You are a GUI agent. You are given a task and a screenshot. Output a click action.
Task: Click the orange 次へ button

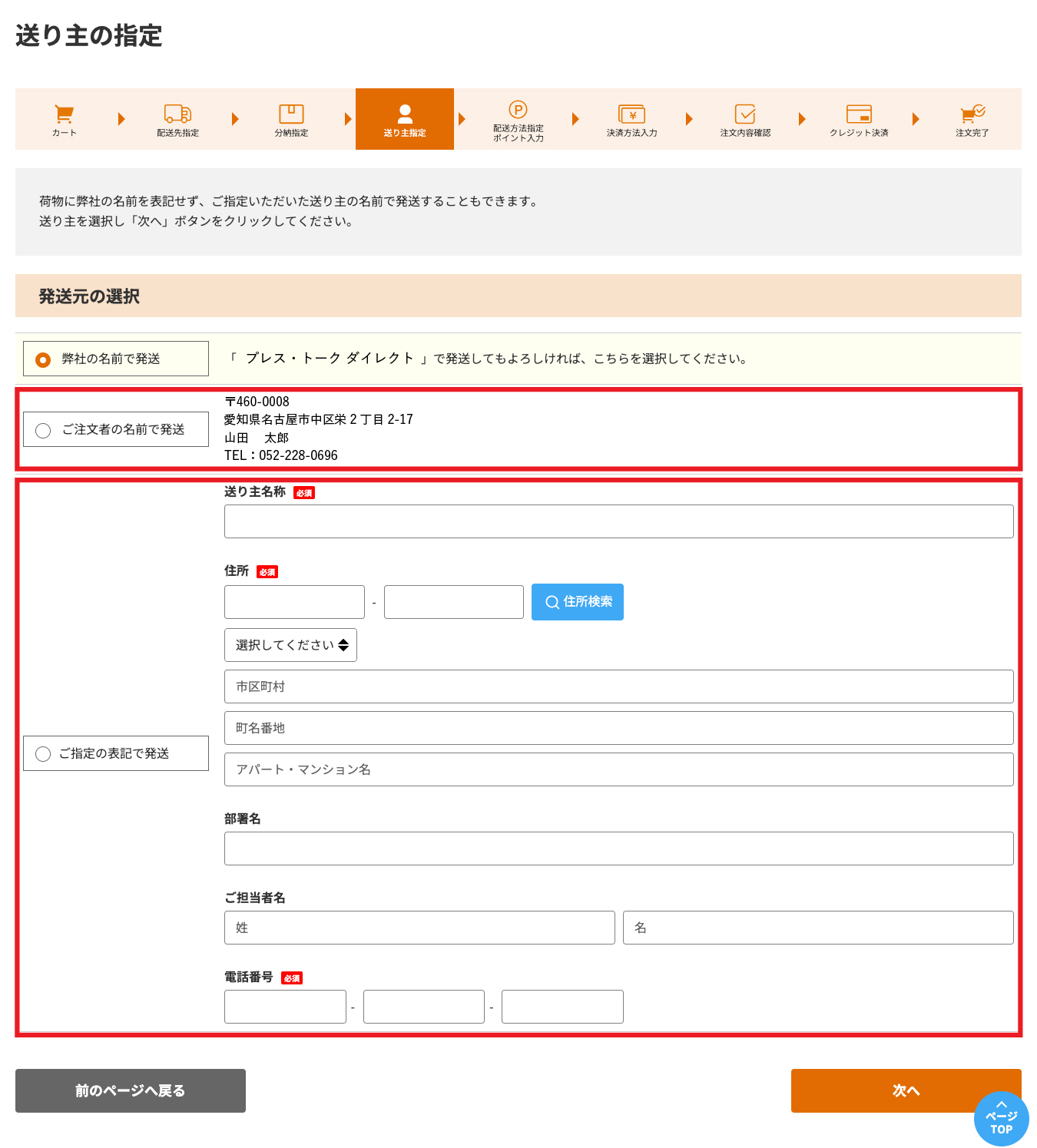point(906,1090)
